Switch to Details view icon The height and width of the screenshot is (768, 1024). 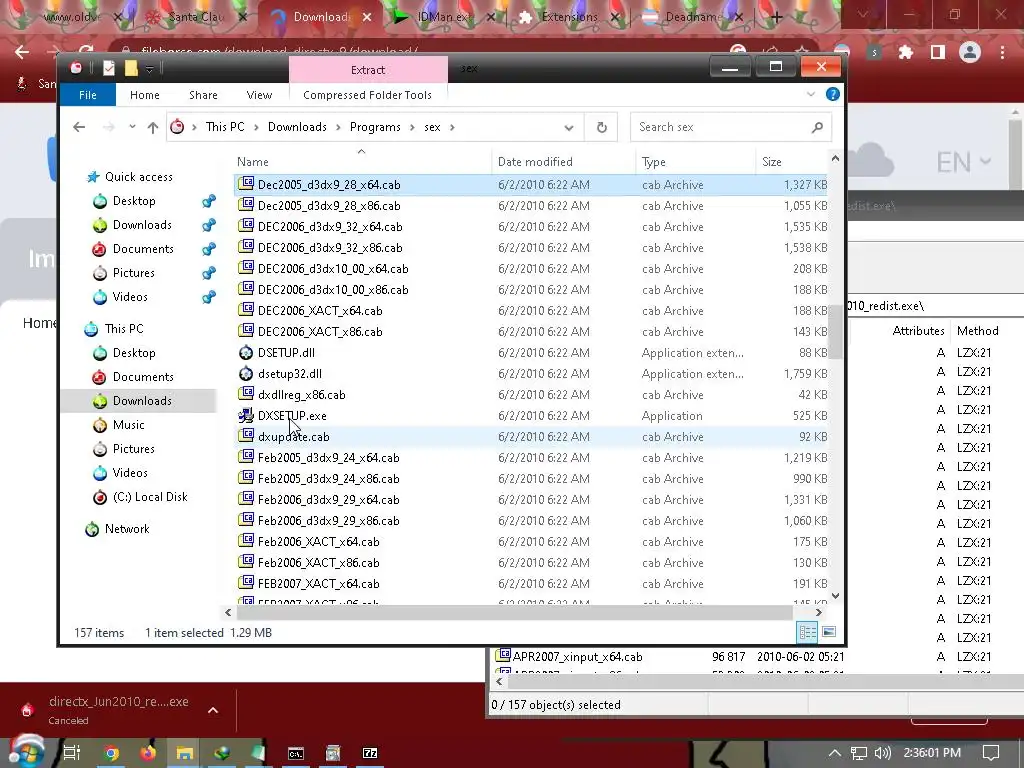(807, 632)
